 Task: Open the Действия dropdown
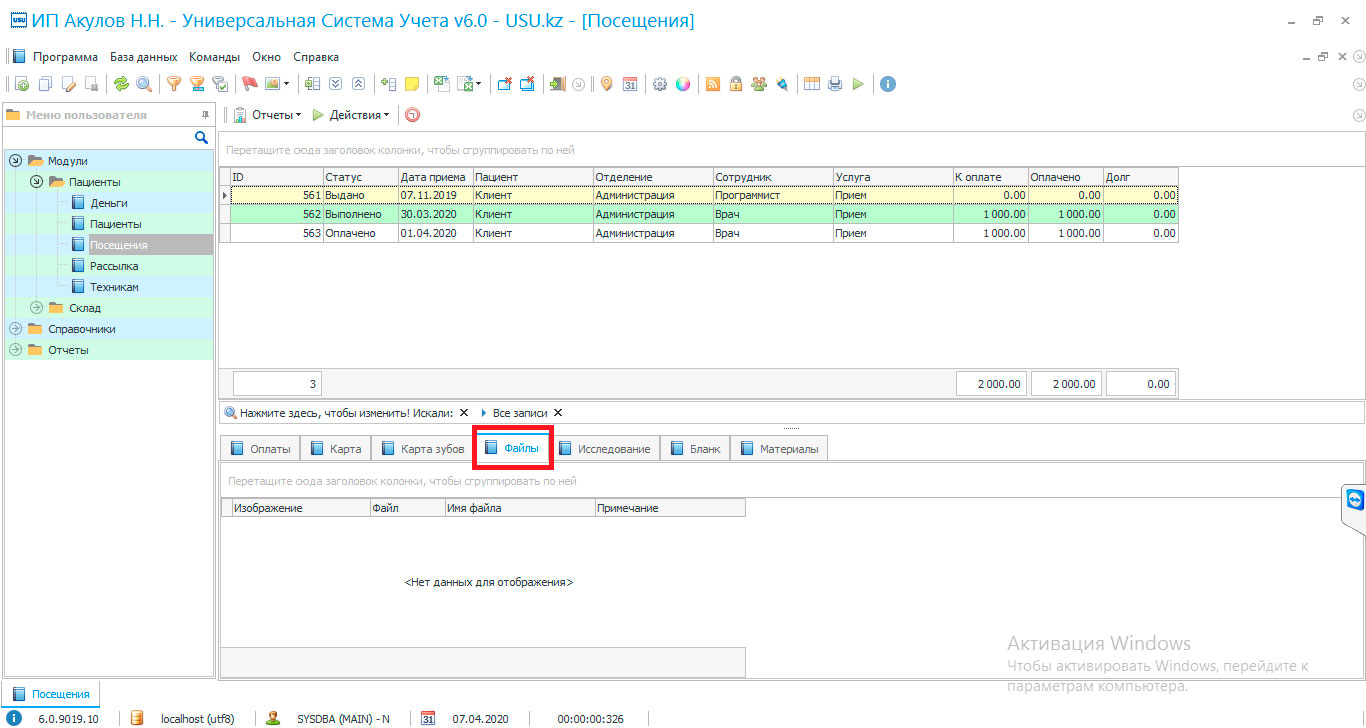351,115
